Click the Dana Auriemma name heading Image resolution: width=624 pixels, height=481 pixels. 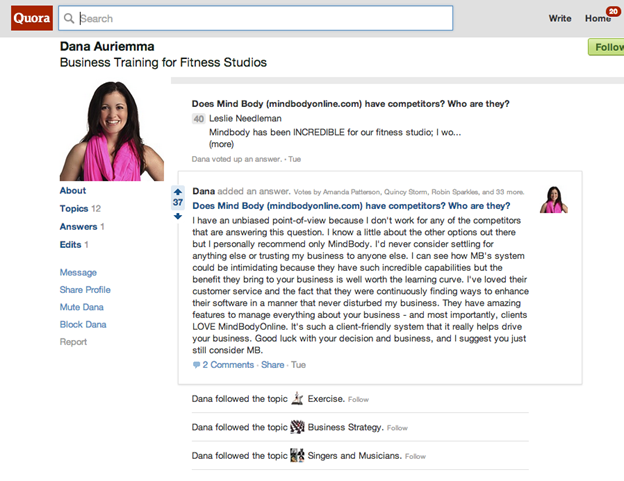tap(107, 47)
